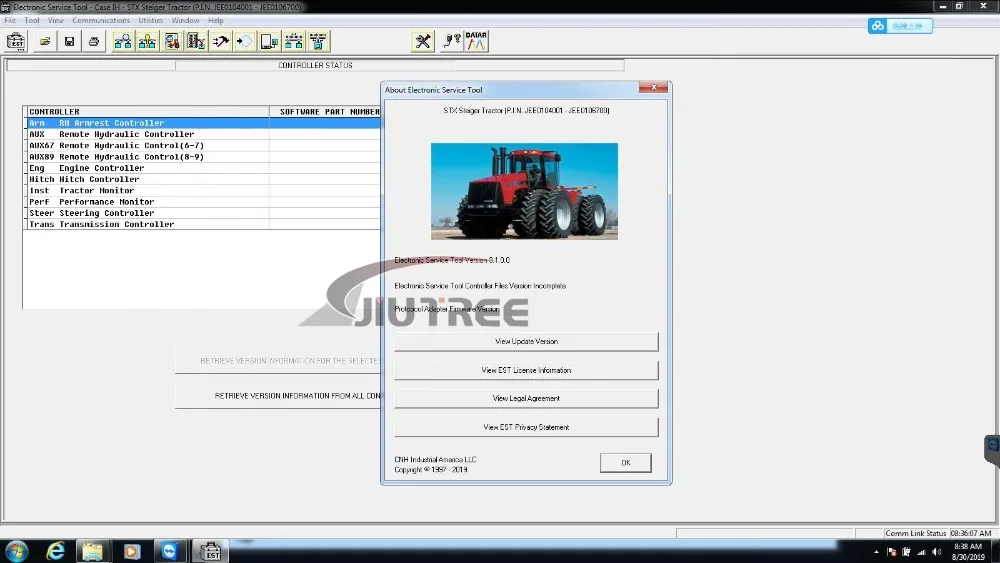Click the connector with question mark icon

coord(452,41)
